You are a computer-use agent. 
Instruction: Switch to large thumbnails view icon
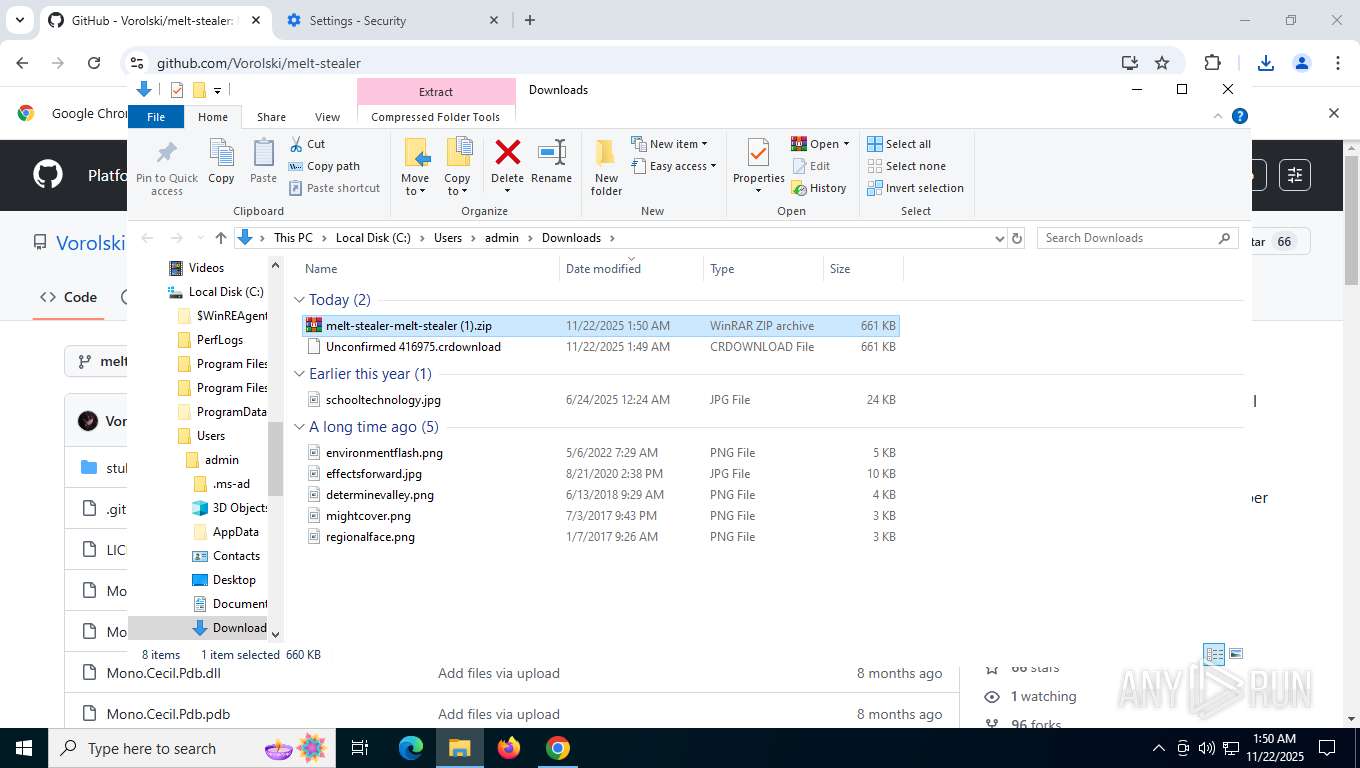[x=1236, y=654]
